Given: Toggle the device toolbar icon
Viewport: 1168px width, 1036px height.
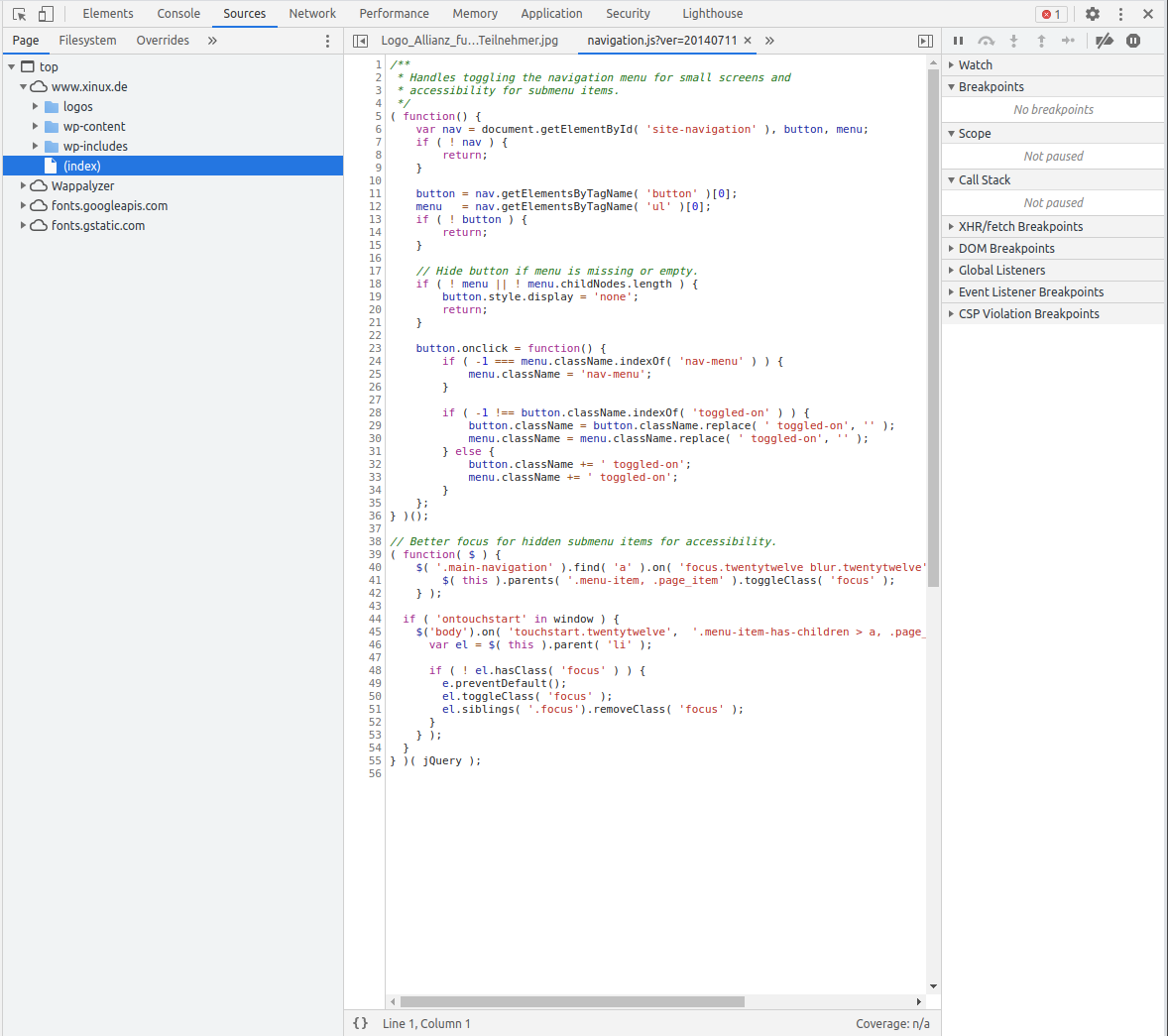Looking at the screenshot, I should coord(46,14).
